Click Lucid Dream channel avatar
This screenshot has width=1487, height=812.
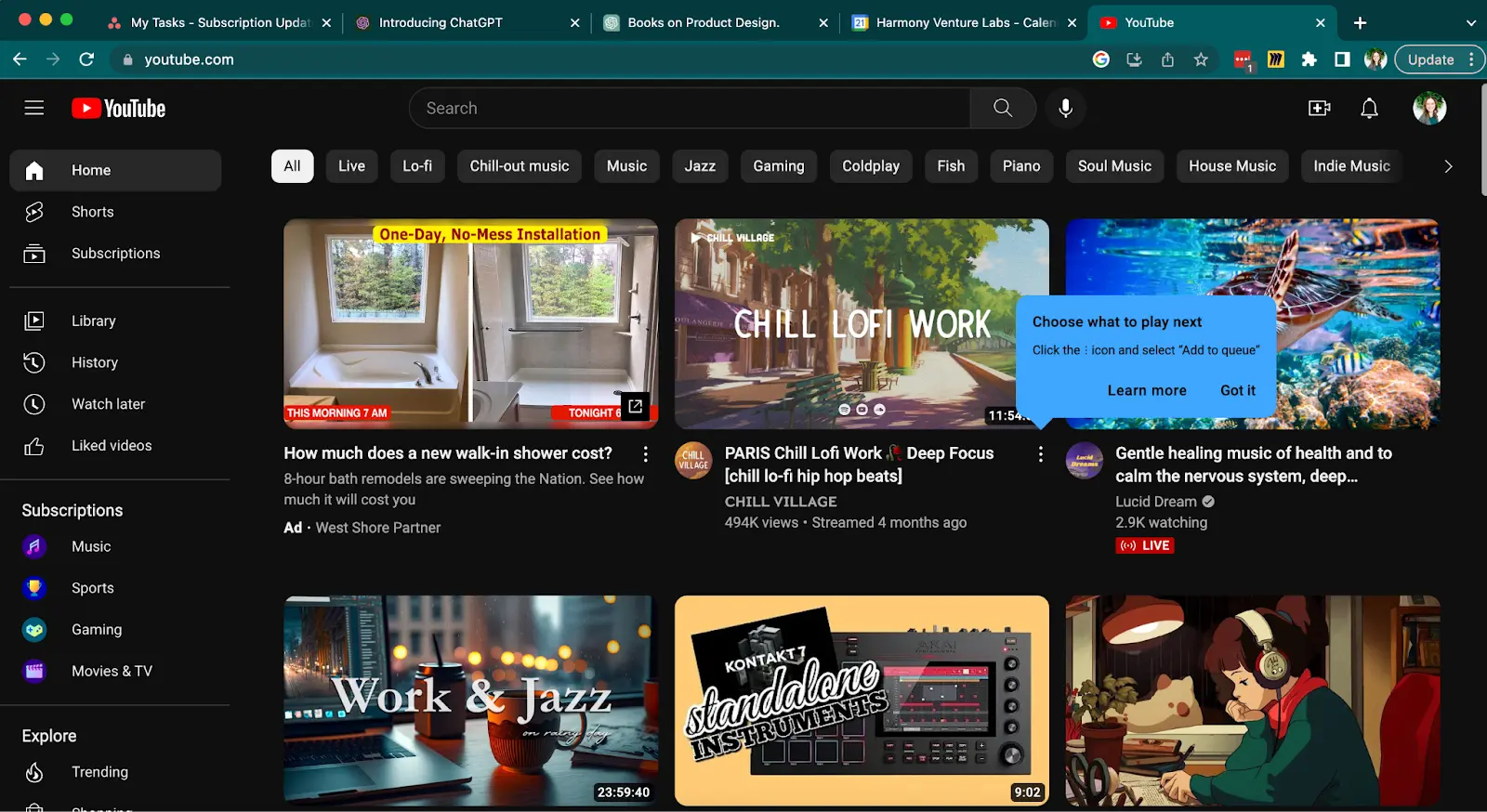pos(1085,460)
